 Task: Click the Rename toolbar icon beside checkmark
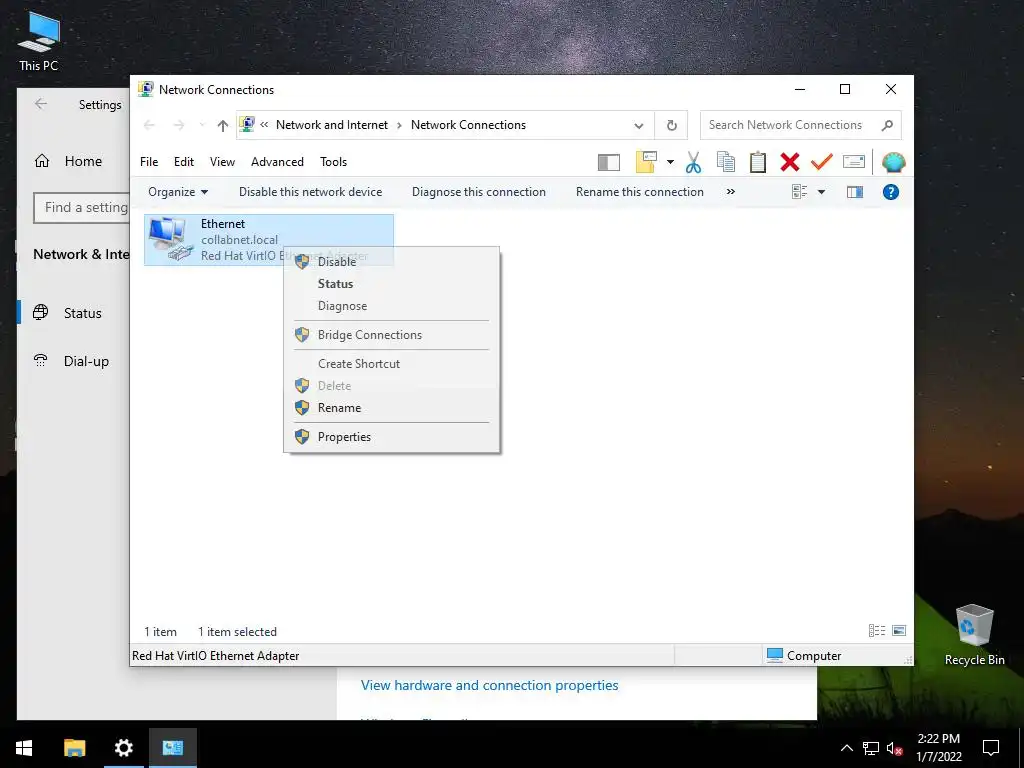click(x=854, y=161)
